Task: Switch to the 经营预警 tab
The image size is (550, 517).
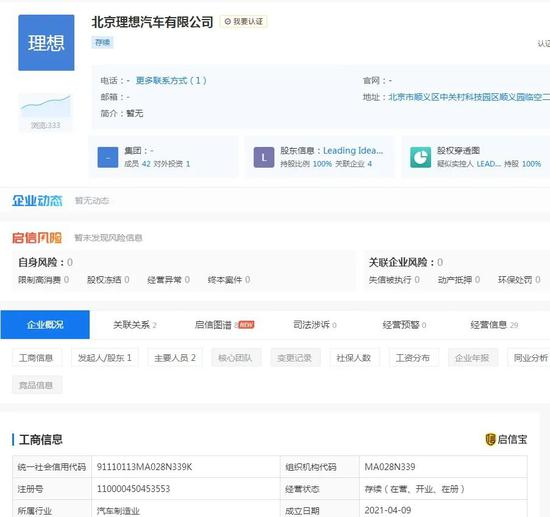Action: tap(404, 325)
